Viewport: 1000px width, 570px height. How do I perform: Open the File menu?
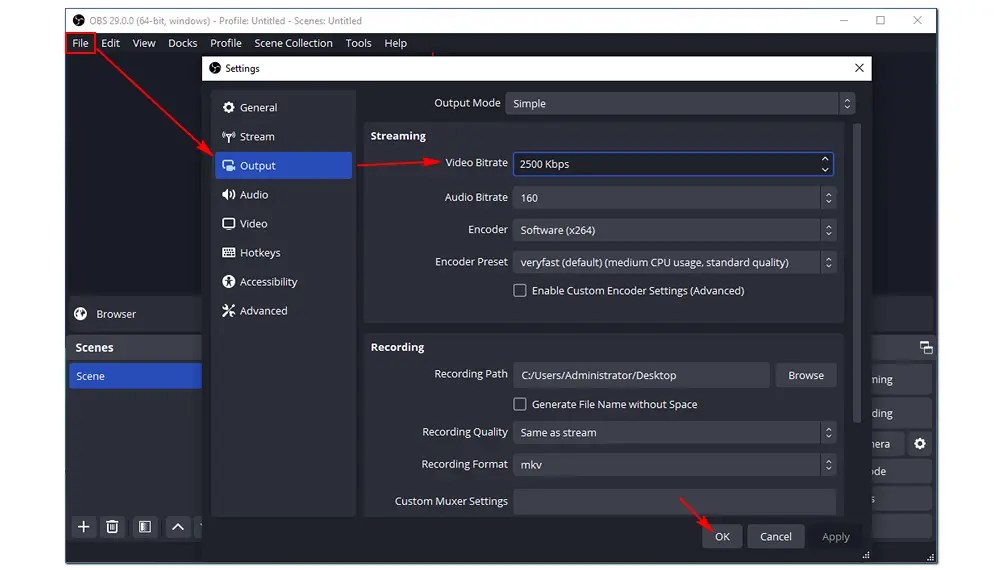[80, 43]
